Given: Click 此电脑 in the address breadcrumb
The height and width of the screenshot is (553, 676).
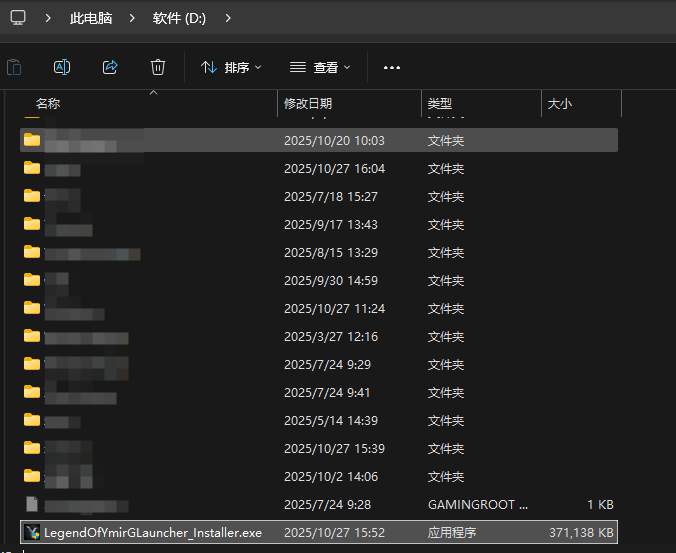Looking at the screenshot, I should (x=91, y=18).
